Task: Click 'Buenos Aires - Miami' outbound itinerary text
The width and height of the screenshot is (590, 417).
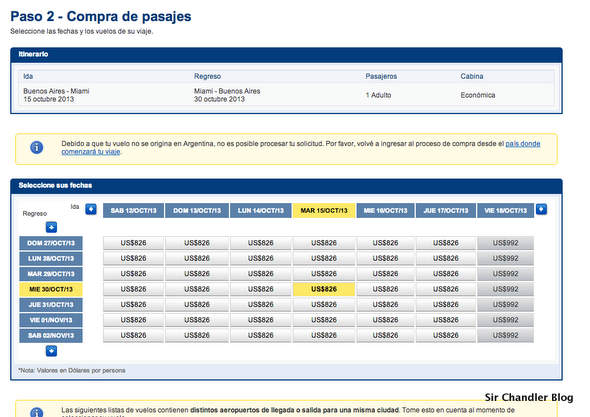Action: [x=56, y=91]
